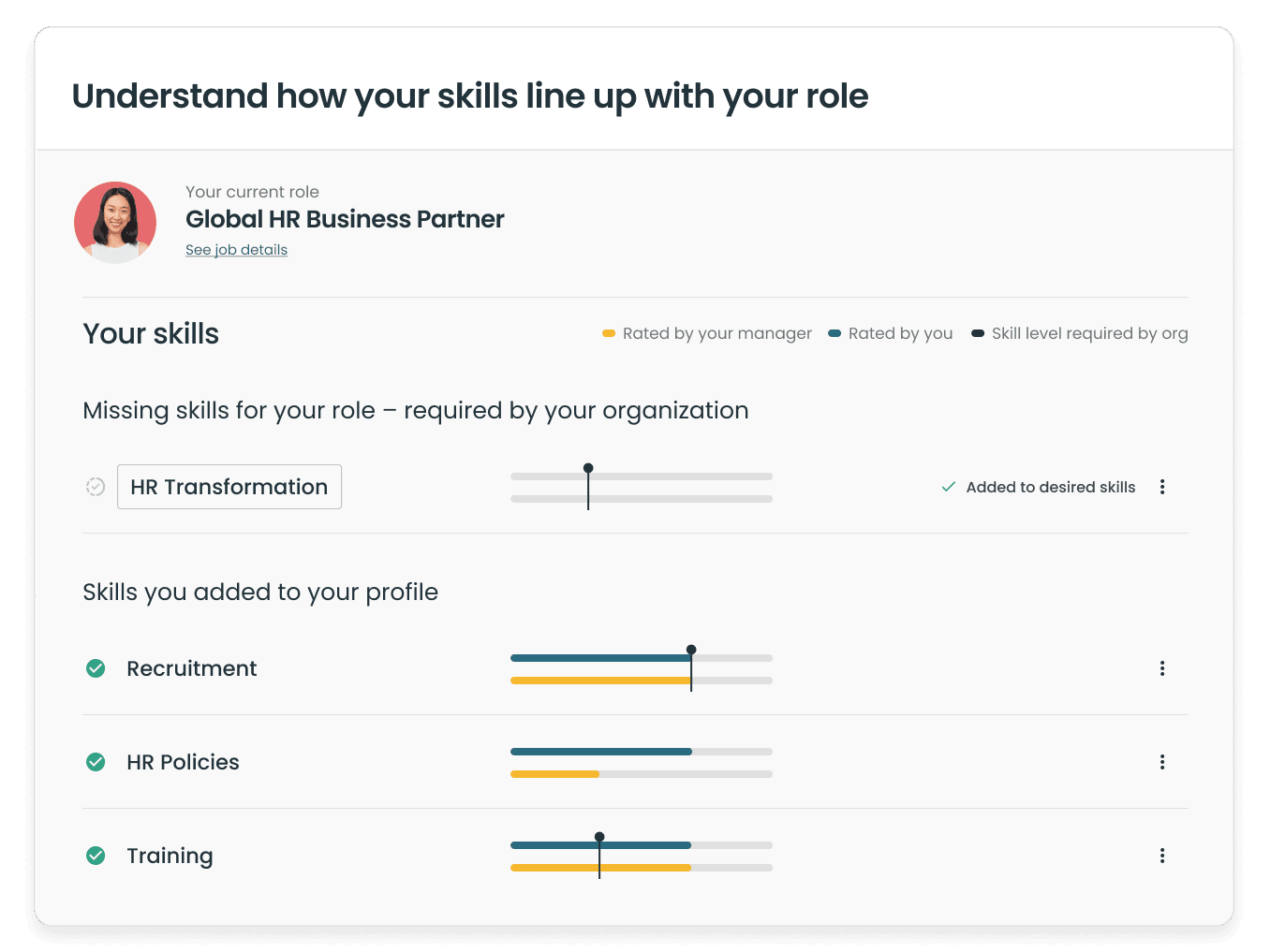Open the Training row options menu
1270x952 pixels.
pos(1162,856)
